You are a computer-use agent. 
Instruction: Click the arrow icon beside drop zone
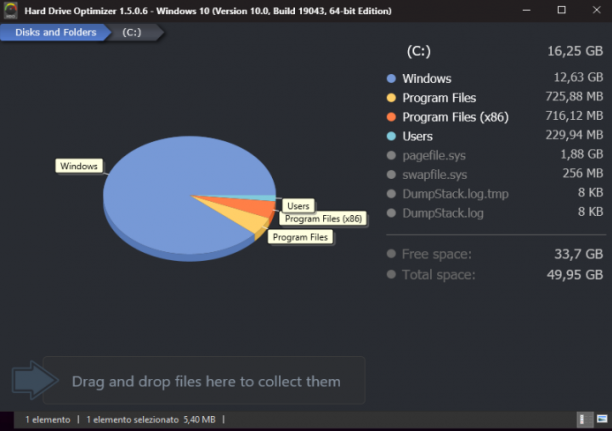pos(35,380)
